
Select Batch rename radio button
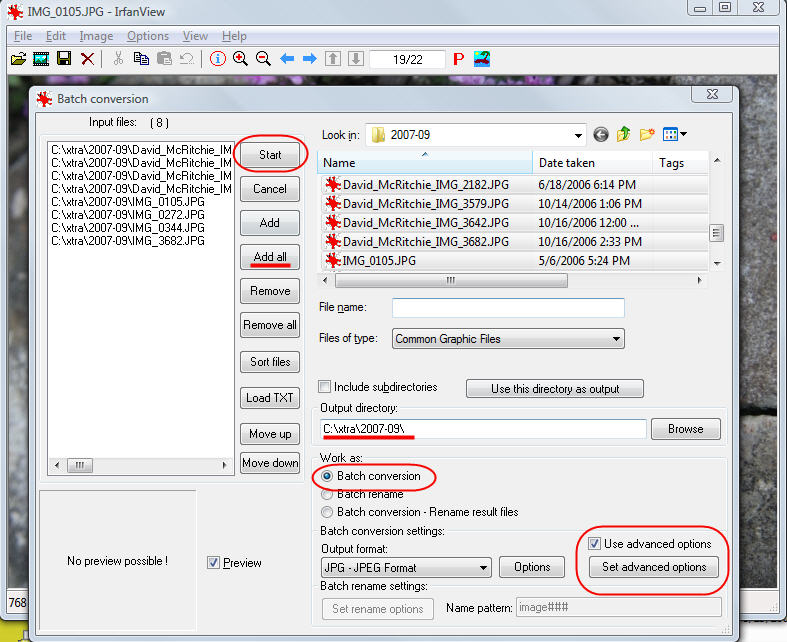point(327,494)
